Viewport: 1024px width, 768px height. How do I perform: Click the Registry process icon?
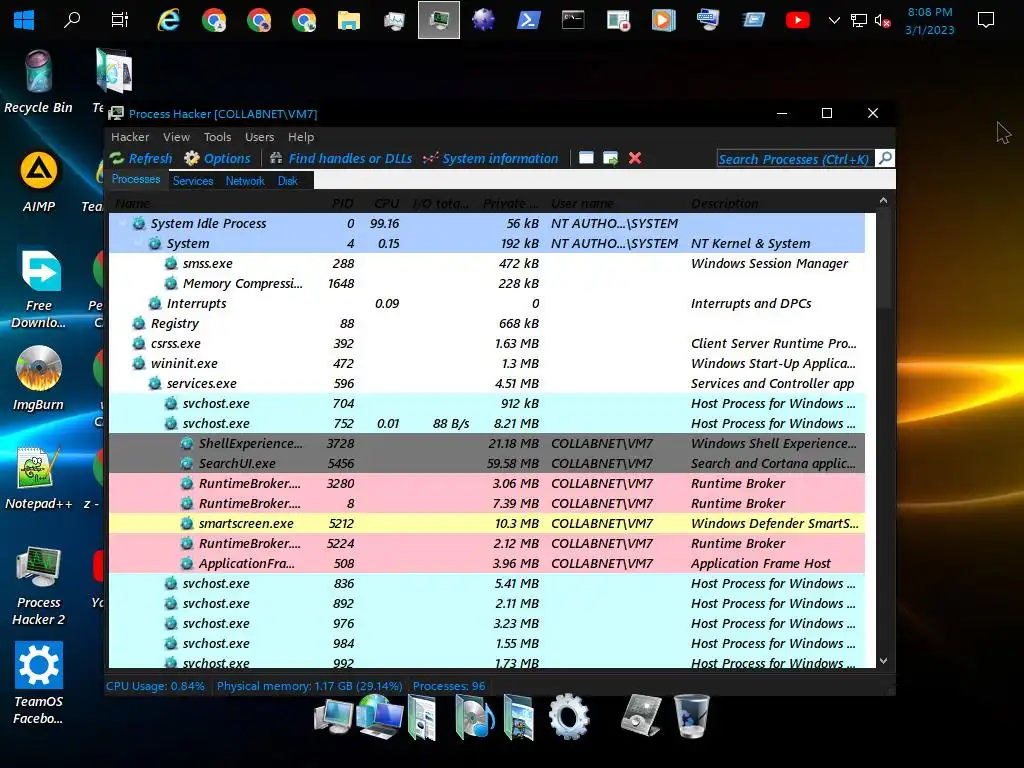[x=138, y=324]
